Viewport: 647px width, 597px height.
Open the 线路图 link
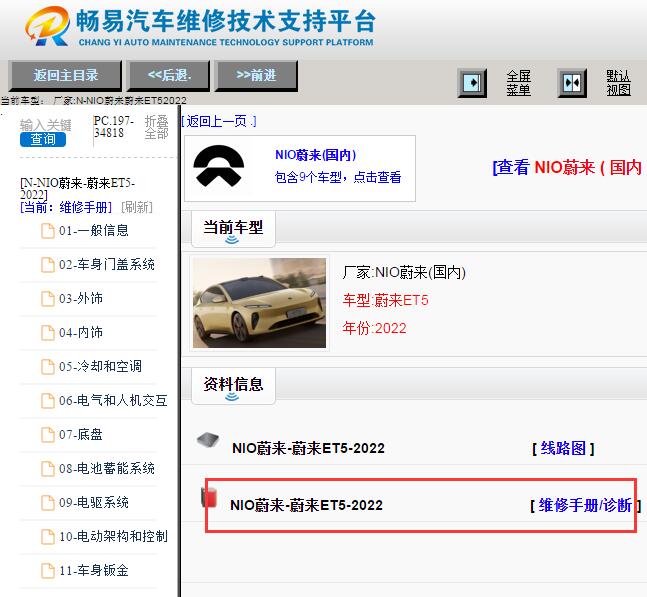(x=563, y=448)
